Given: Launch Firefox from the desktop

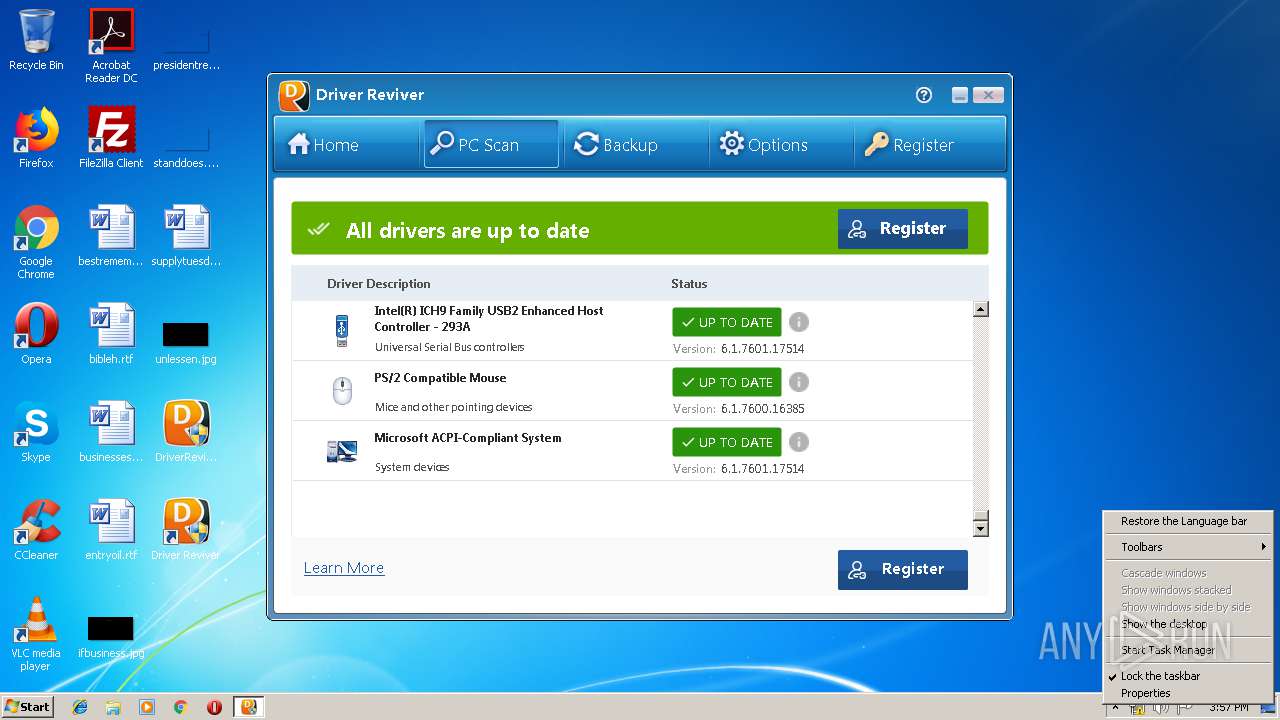Looking at the screenshot, I should 36,138.
